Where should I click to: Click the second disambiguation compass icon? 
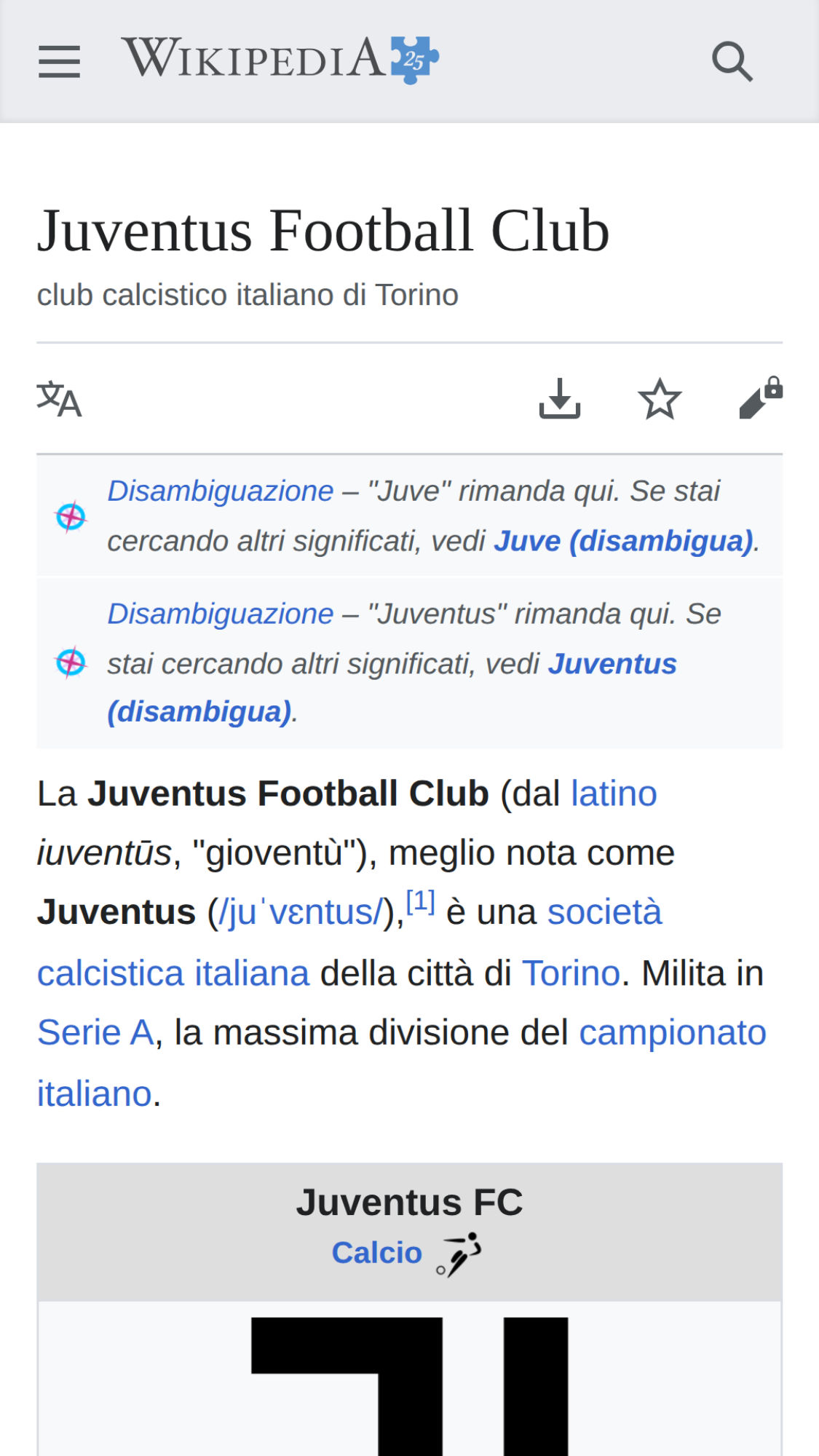pos(70,662)
